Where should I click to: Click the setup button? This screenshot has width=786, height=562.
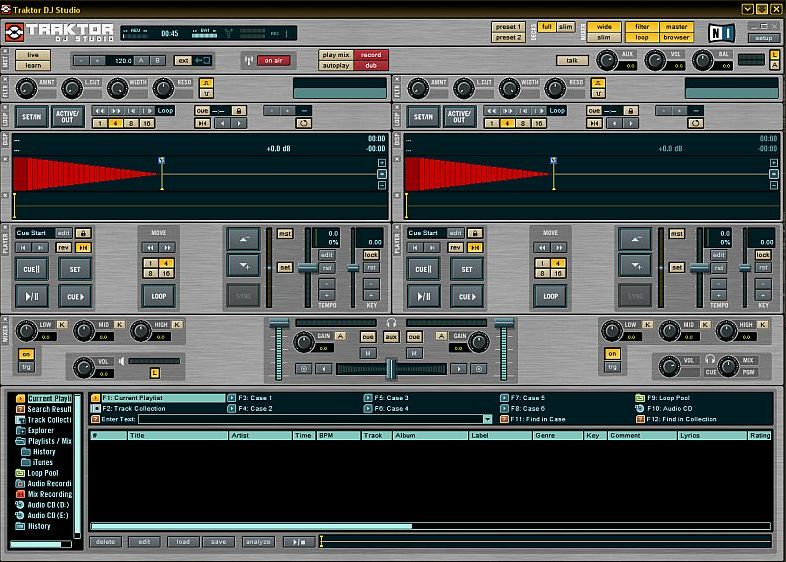[763, 38]
